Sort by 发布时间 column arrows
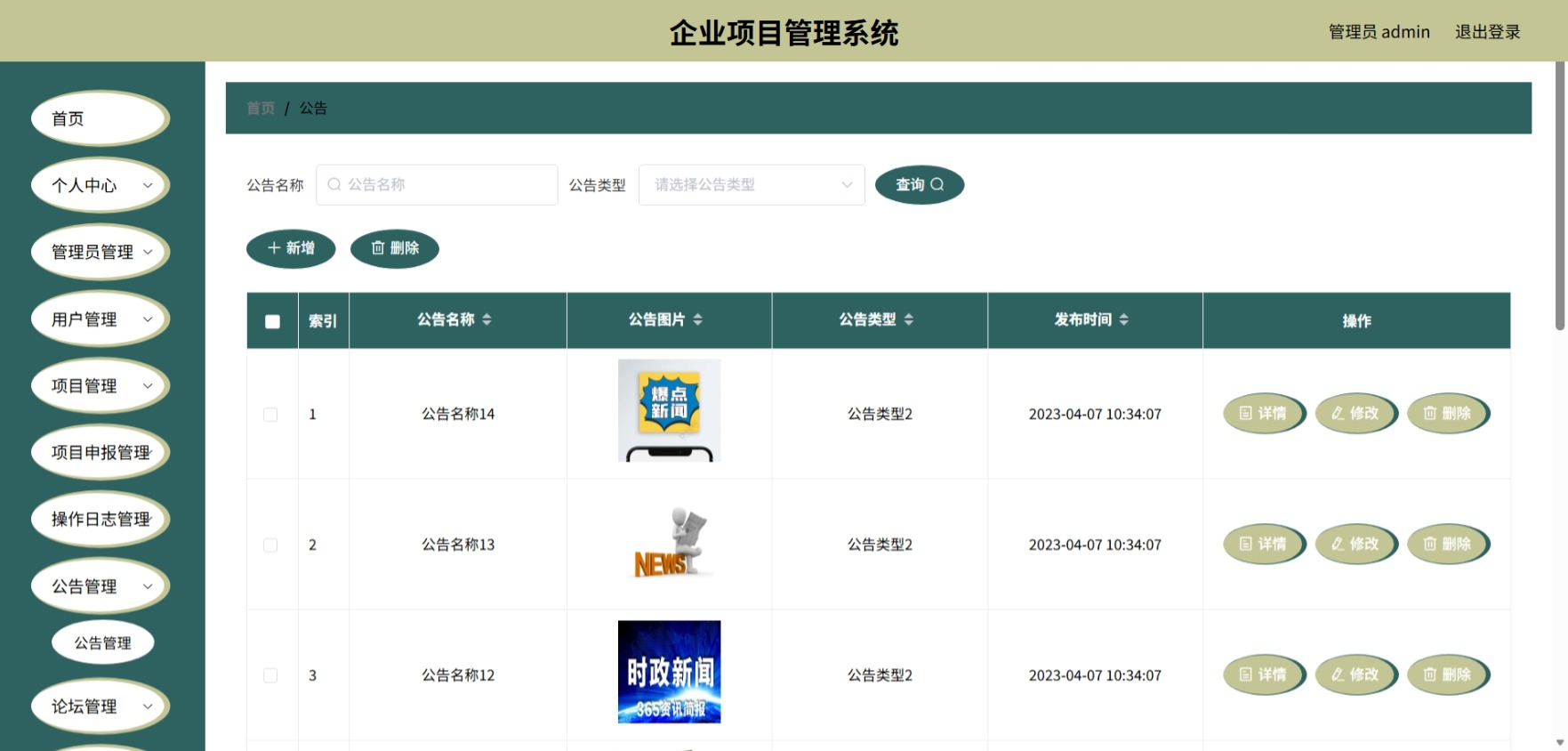The height and width of the screenshot is (751, 1568). click(x=1123, y=319)
